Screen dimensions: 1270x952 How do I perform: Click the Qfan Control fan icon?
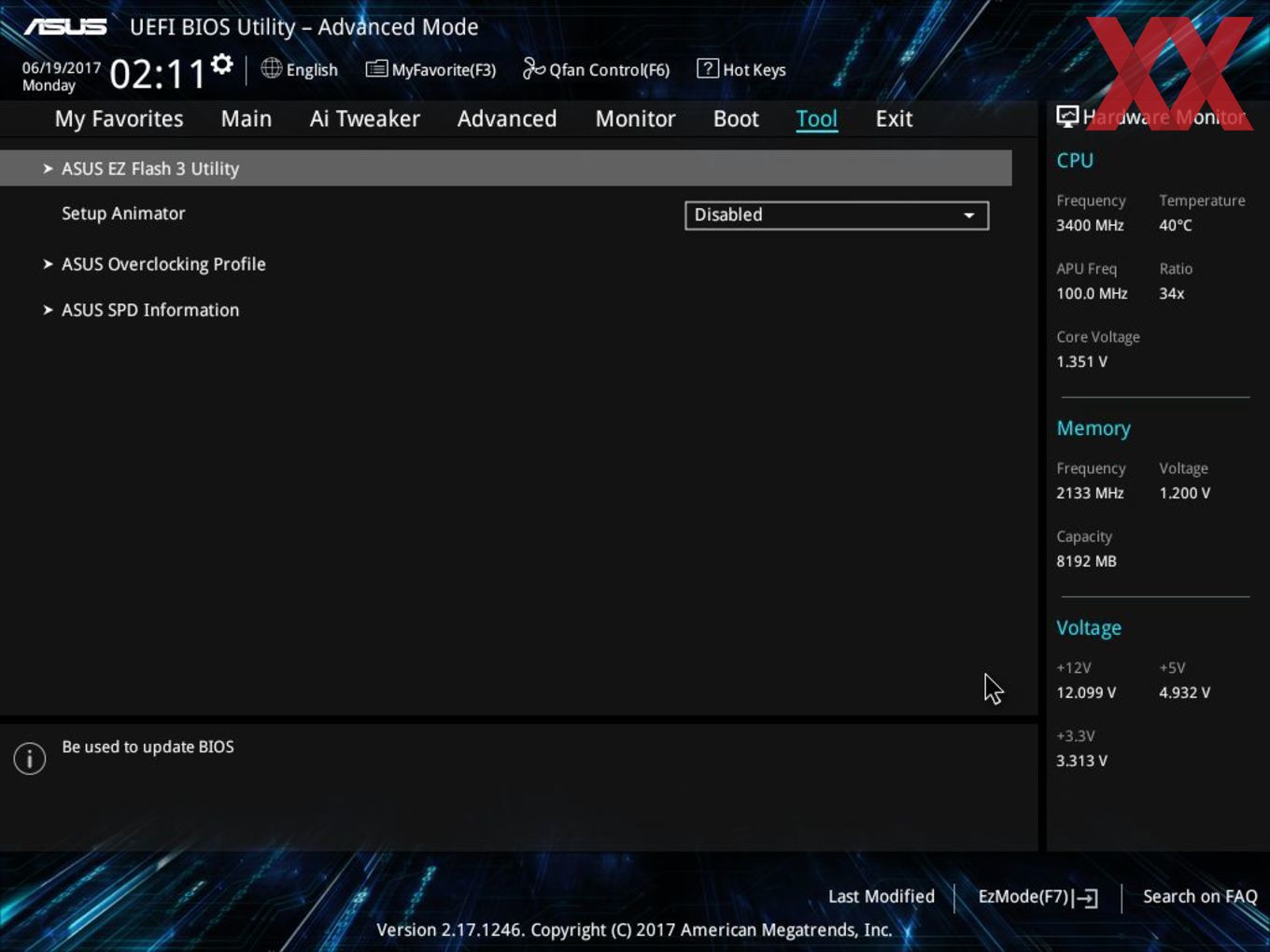point(533,68)
